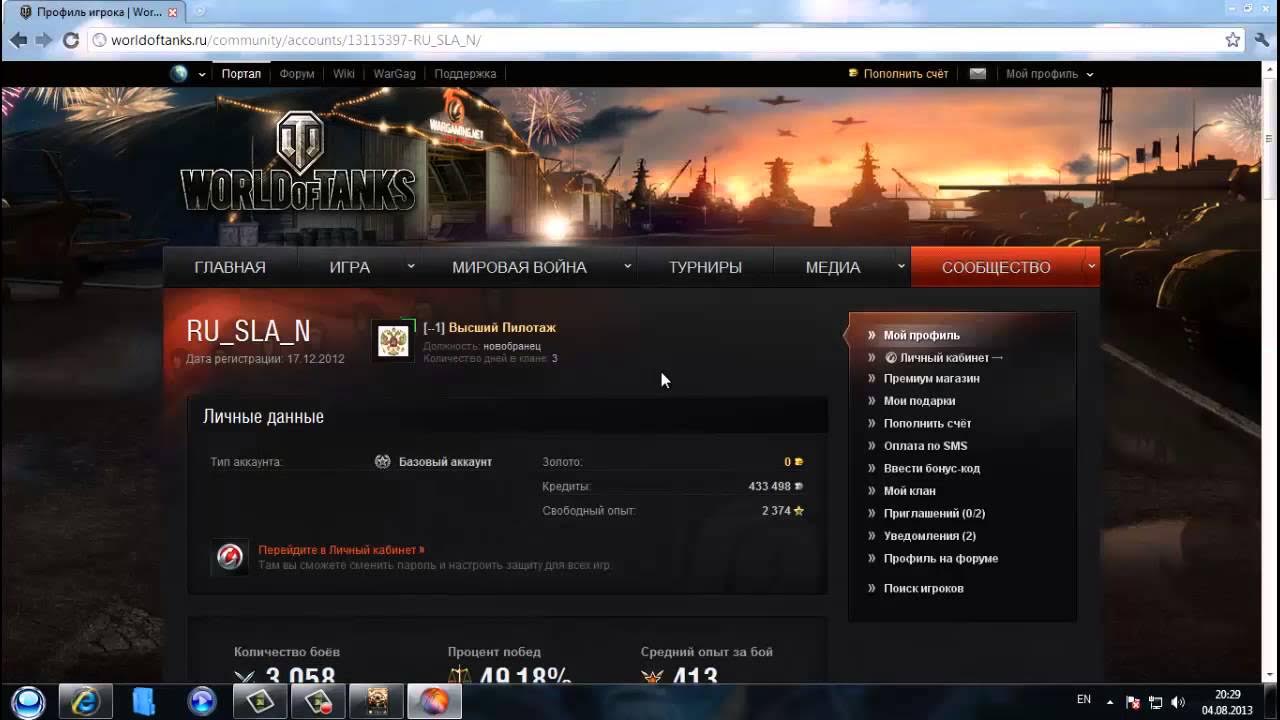Expand the region dropdown arrow beside the globe
The image size is (1280, 720).
pos(202,74)
